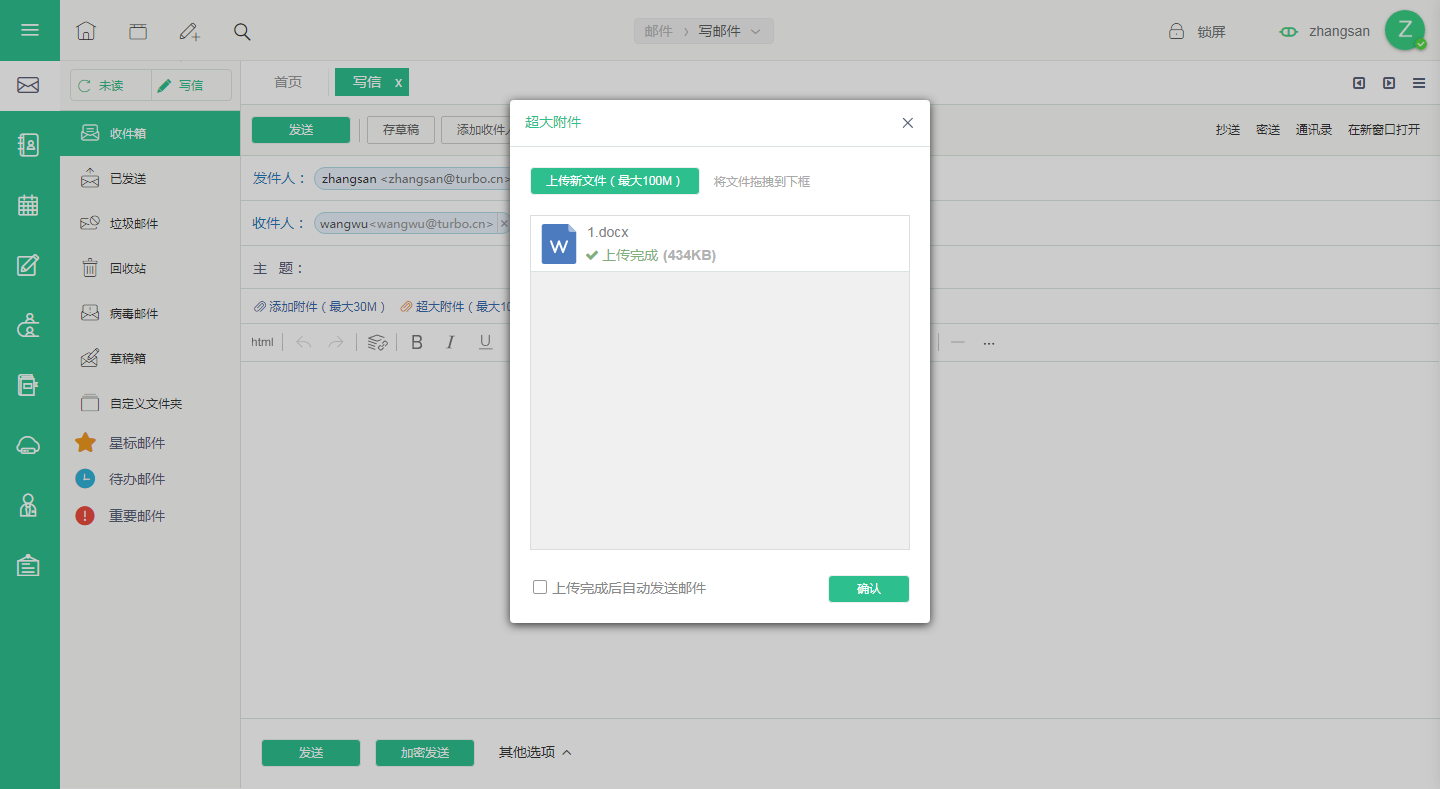The height and width of the screenshot is (789, 1440).
Task: Expand the 写邮件 breadcrumb dropdown
Action: 756,31
